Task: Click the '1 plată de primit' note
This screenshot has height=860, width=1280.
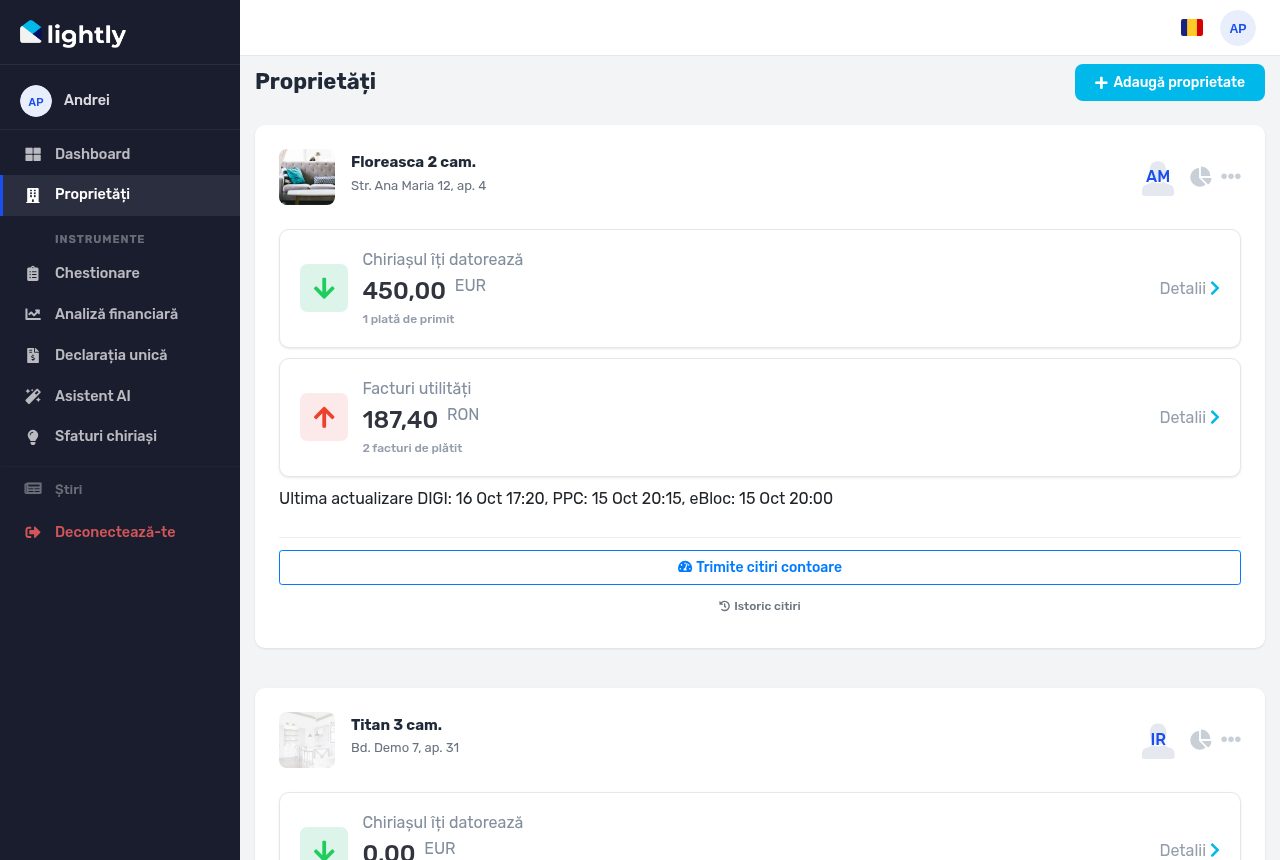Action: 408,319
